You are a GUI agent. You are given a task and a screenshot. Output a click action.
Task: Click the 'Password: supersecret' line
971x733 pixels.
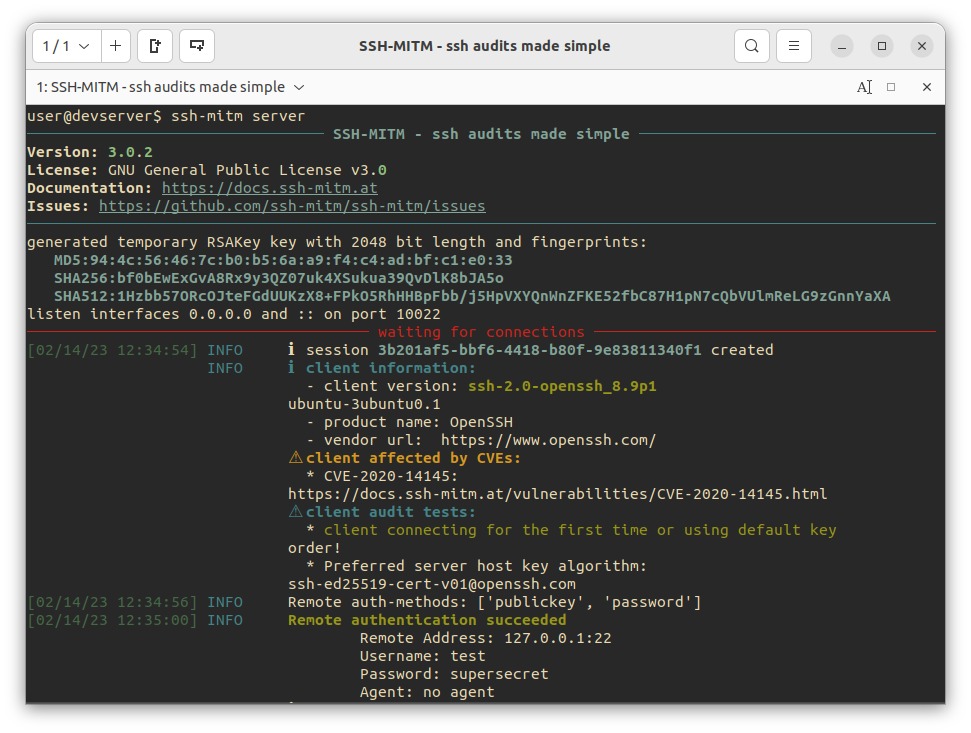point(454,674)
